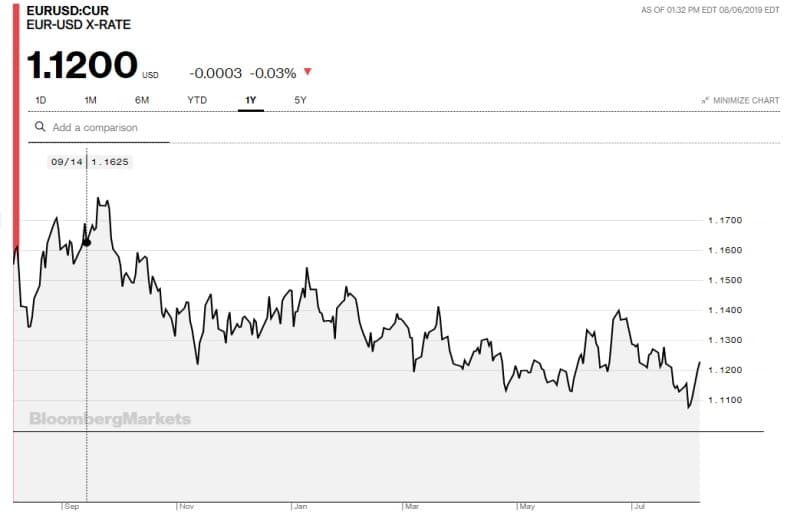Screen dimensions: 800x515
Task: Choose the 6M chart range
Action: 142,100
